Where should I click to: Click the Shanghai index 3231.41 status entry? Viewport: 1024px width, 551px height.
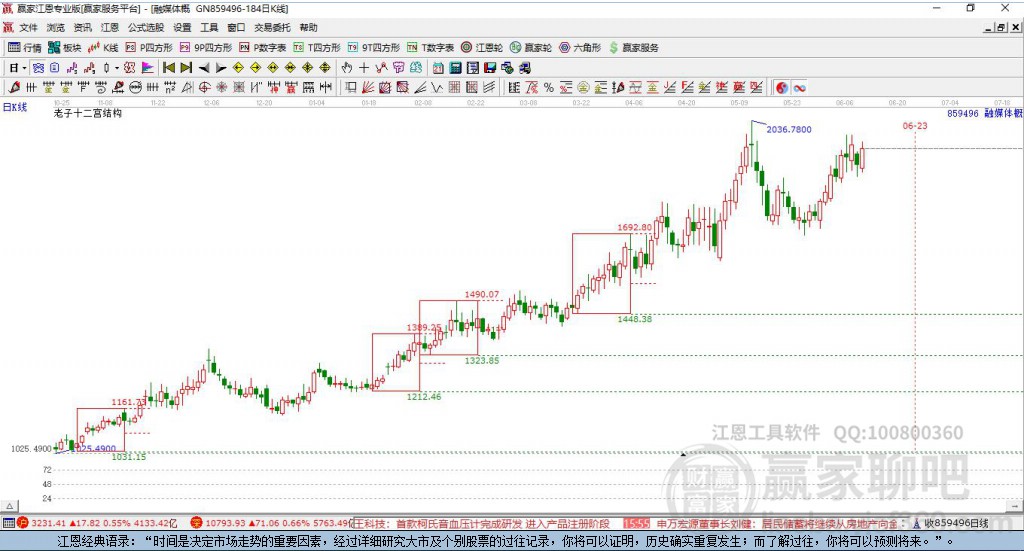tap(98, 523)
